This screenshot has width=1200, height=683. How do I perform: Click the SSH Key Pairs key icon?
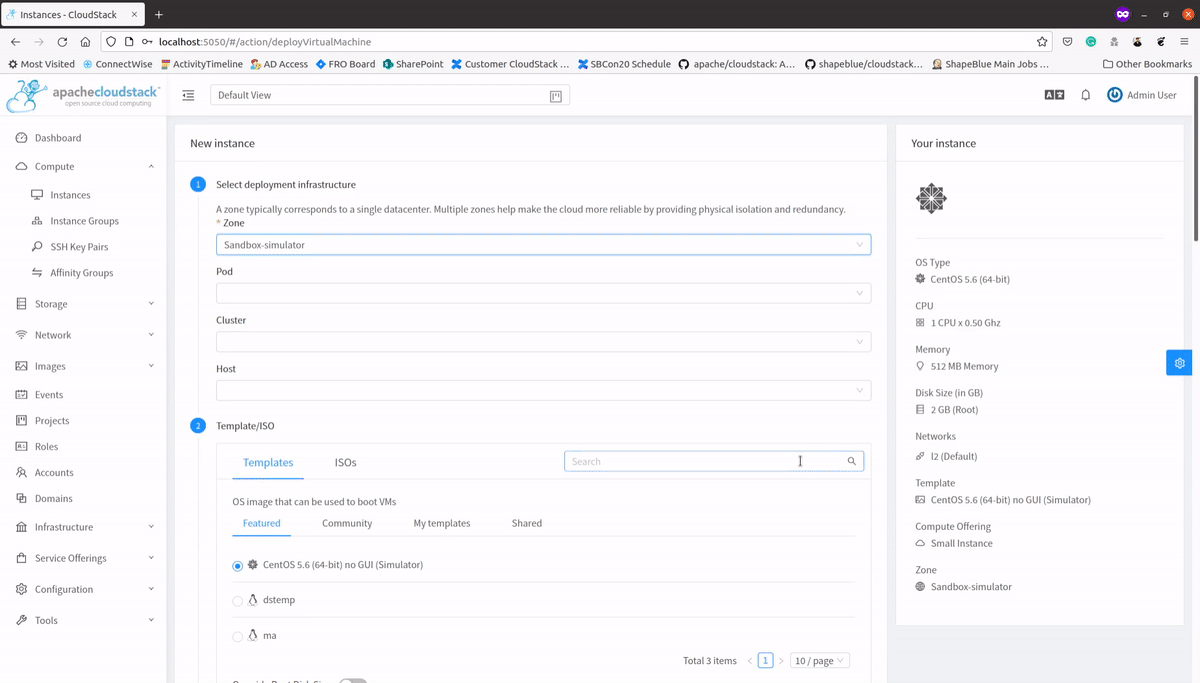pyautogui.click(x=37, y=247)
